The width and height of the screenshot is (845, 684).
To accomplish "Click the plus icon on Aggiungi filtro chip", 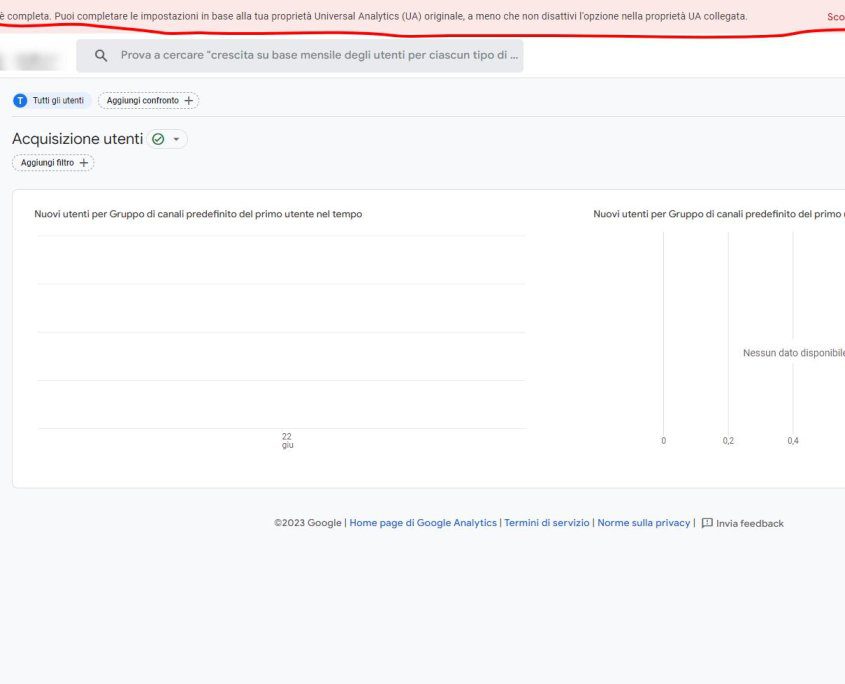I will [83, 161].
